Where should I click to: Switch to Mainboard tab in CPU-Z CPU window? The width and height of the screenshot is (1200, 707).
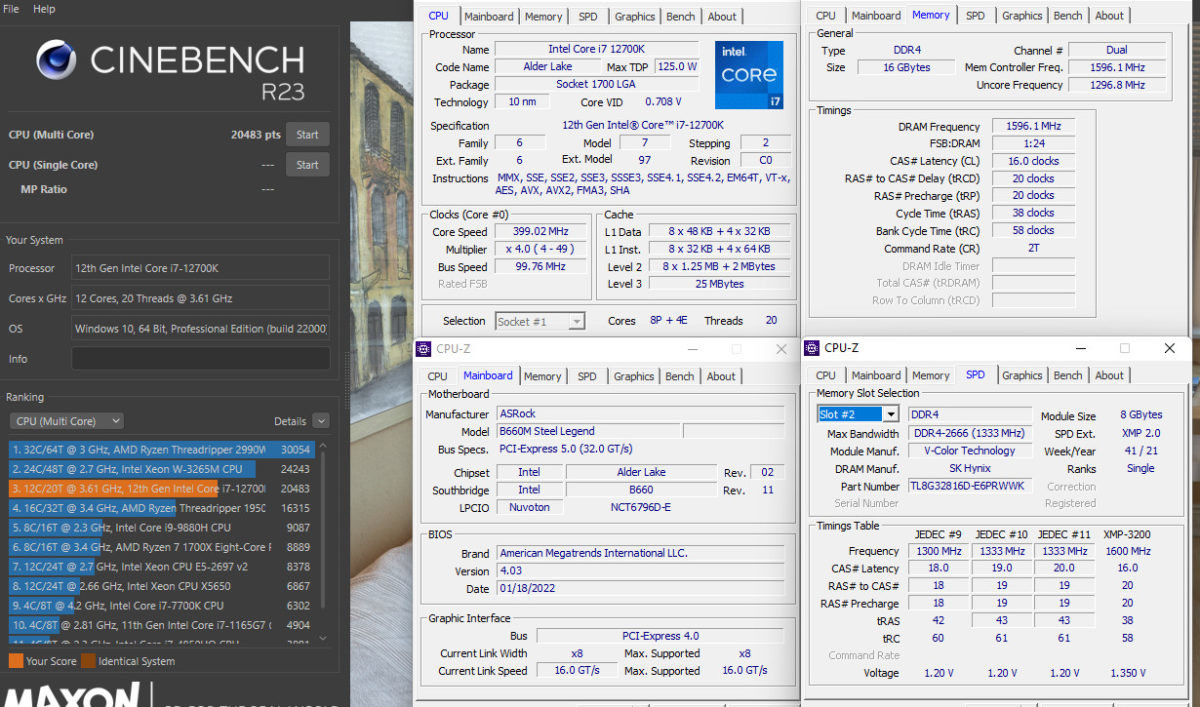point(488,16)
